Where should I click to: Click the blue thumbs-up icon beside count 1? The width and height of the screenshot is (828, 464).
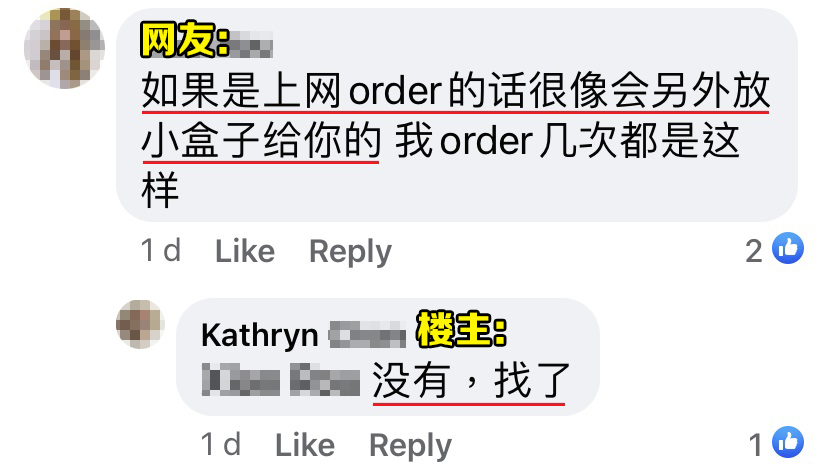(x=788, y=442)
